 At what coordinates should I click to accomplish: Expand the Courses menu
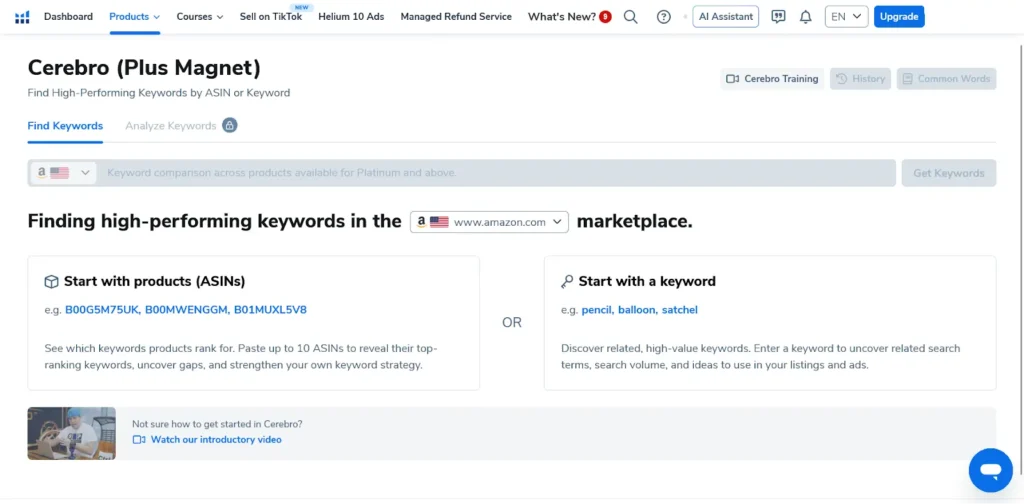tap(200, 17)
